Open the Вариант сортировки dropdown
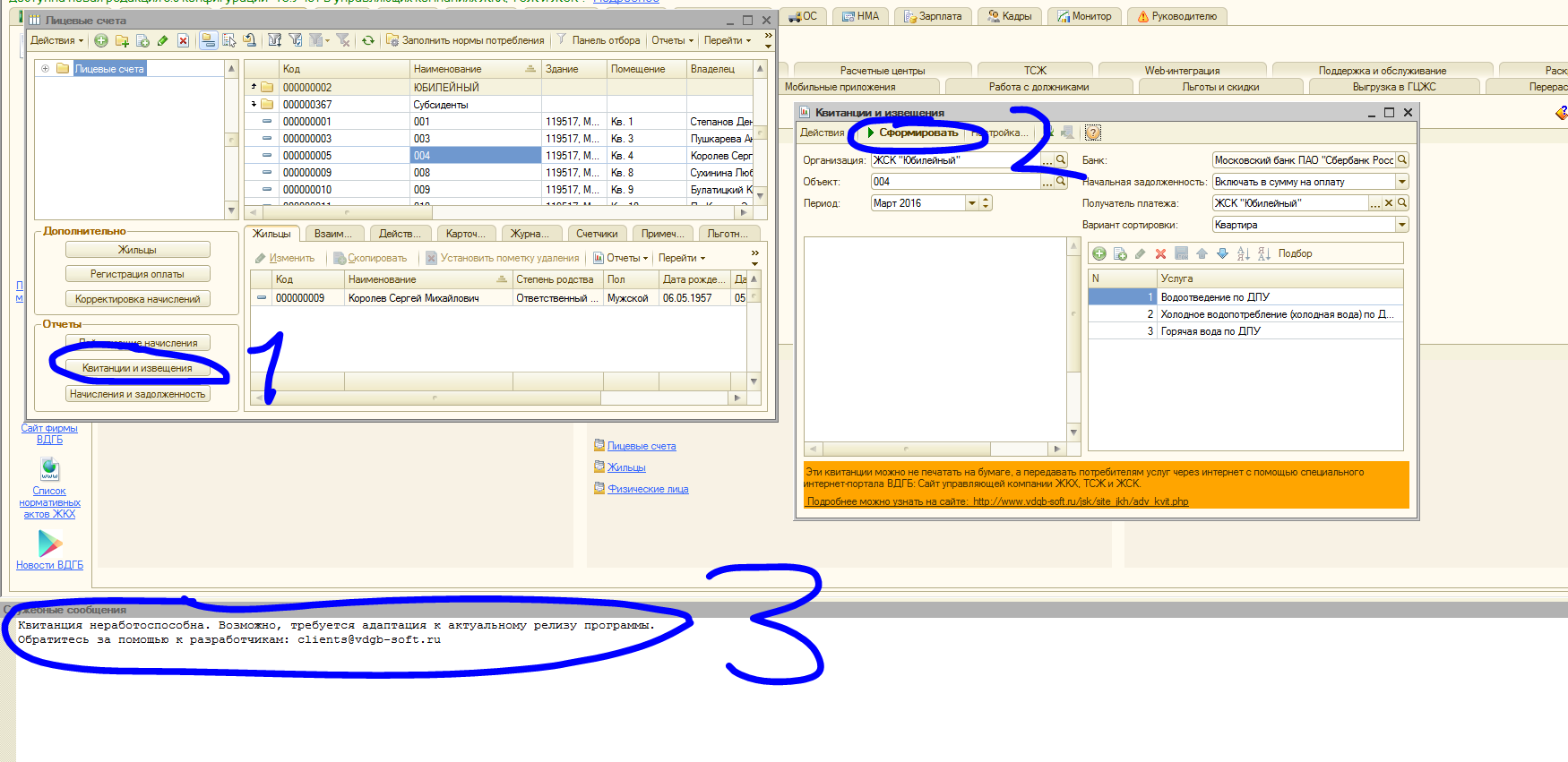 [x=1402, y=225]
